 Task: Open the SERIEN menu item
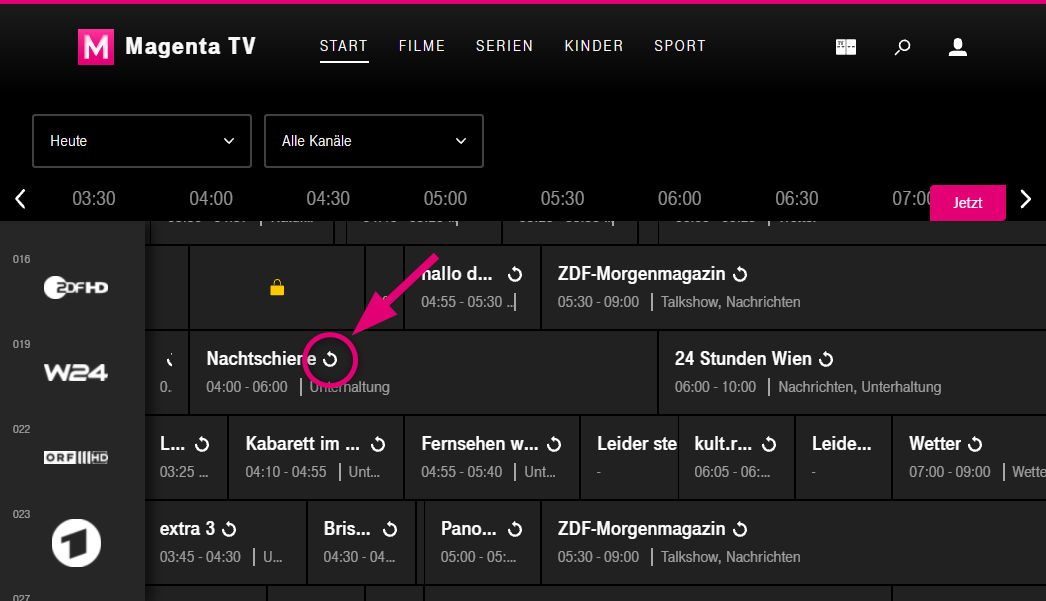pyautogui.click(x=505, y=46)
